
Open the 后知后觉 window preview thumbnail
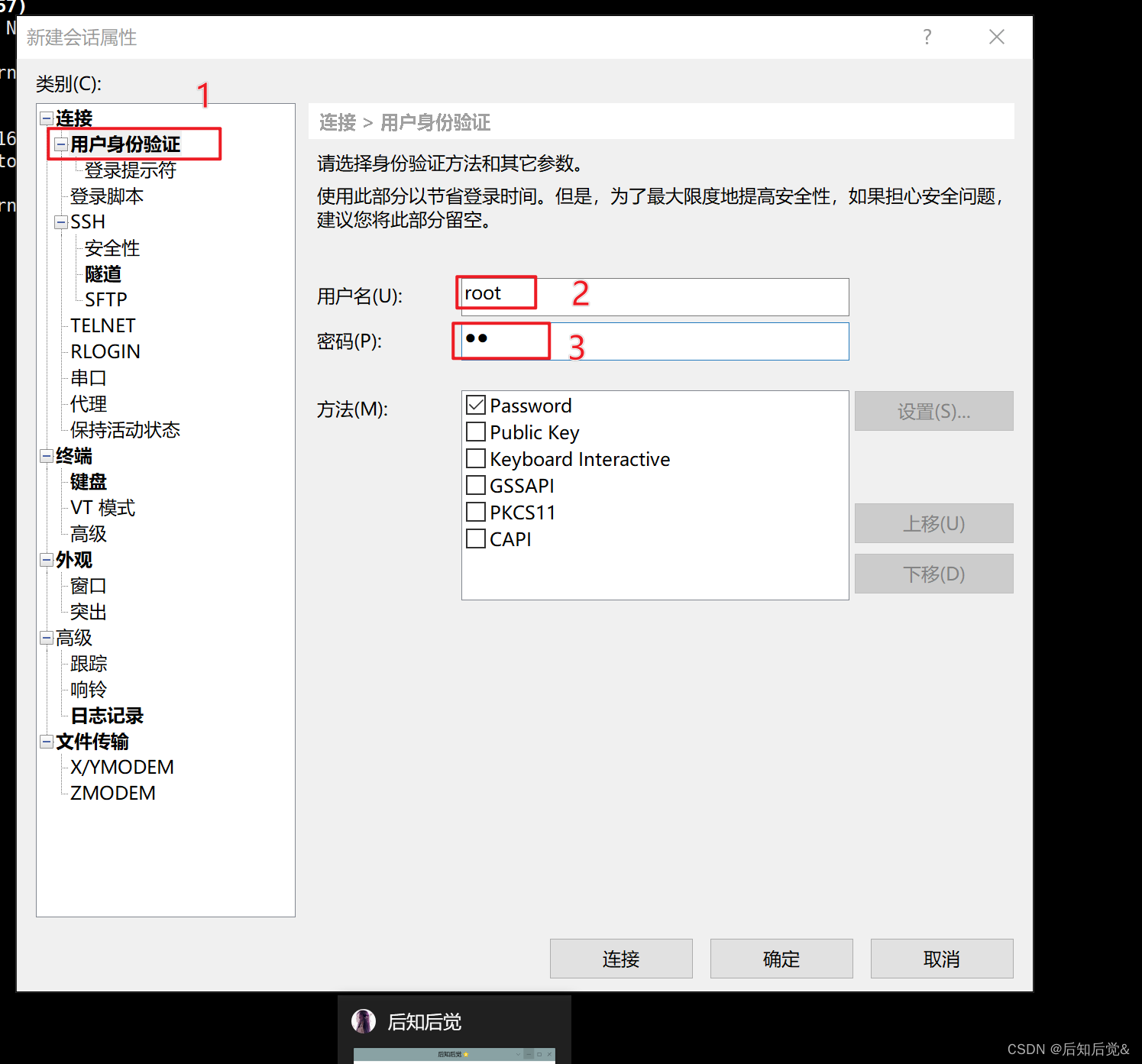pyautogui.click(x=455, y=1056)
